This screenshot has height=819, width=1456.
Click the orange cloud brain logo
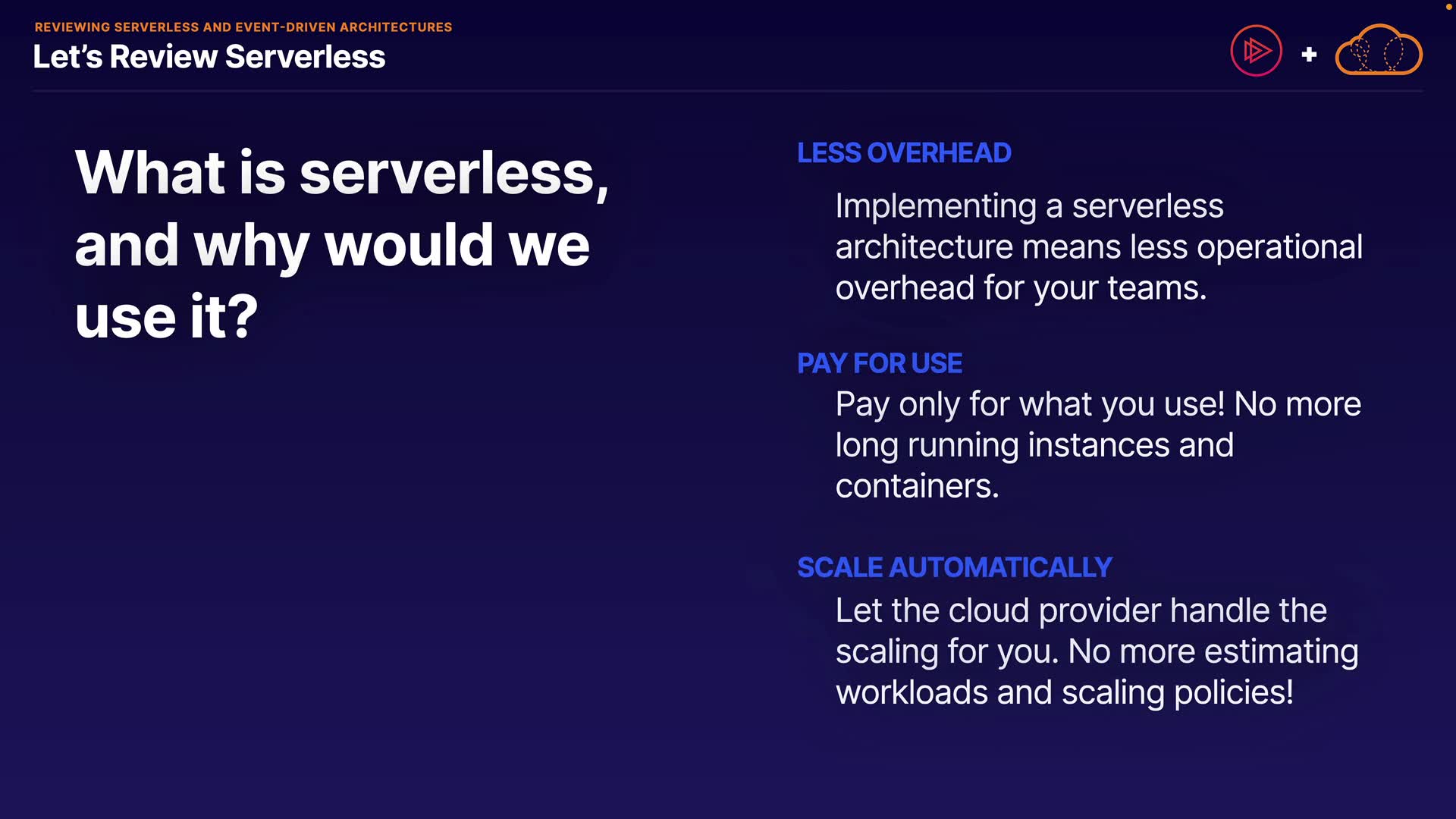pos(1378,51)
